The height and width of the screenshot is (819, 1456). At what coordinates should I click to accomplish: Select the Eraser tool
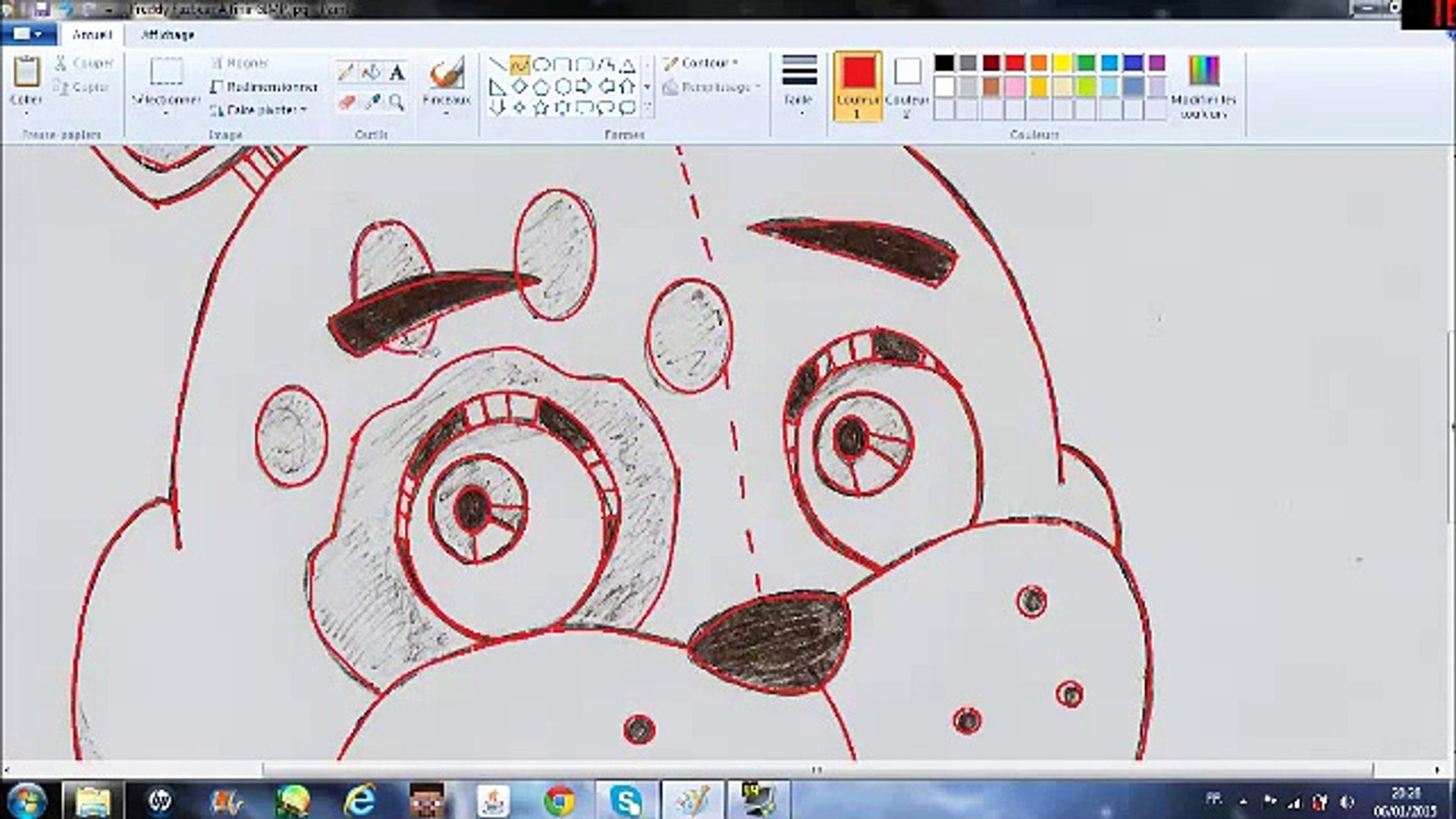click(346, 102)
